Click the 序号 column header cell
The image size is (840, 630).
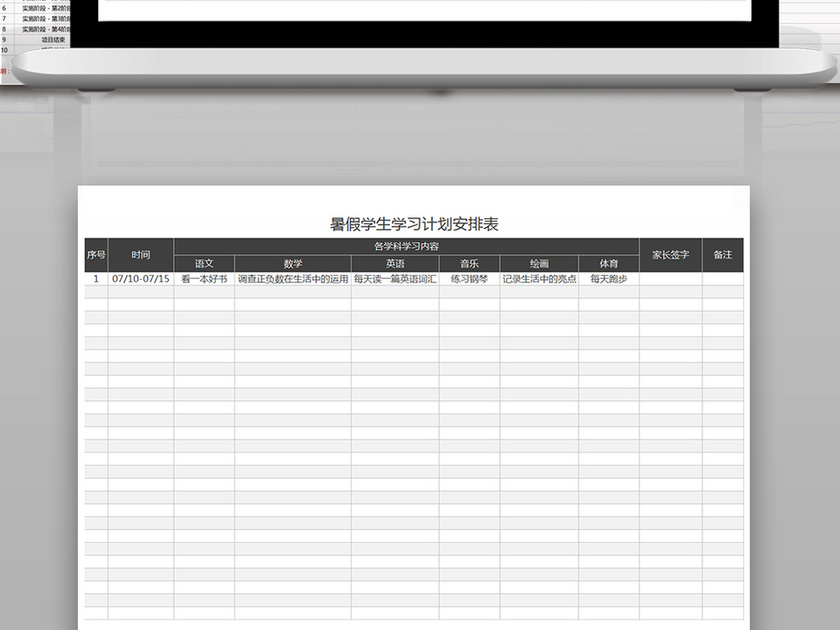tap(97, 256)
